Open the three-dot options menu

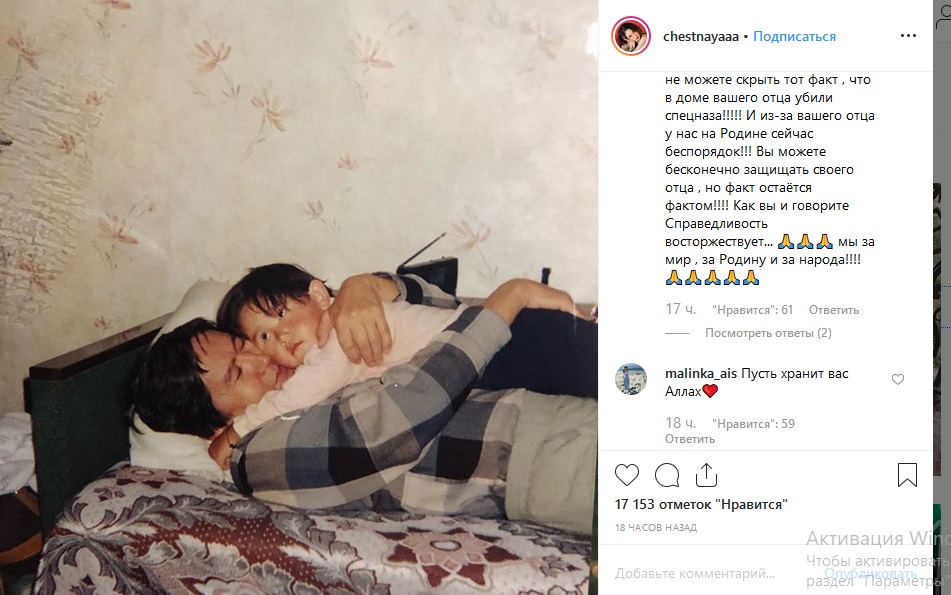pos(908,36)
